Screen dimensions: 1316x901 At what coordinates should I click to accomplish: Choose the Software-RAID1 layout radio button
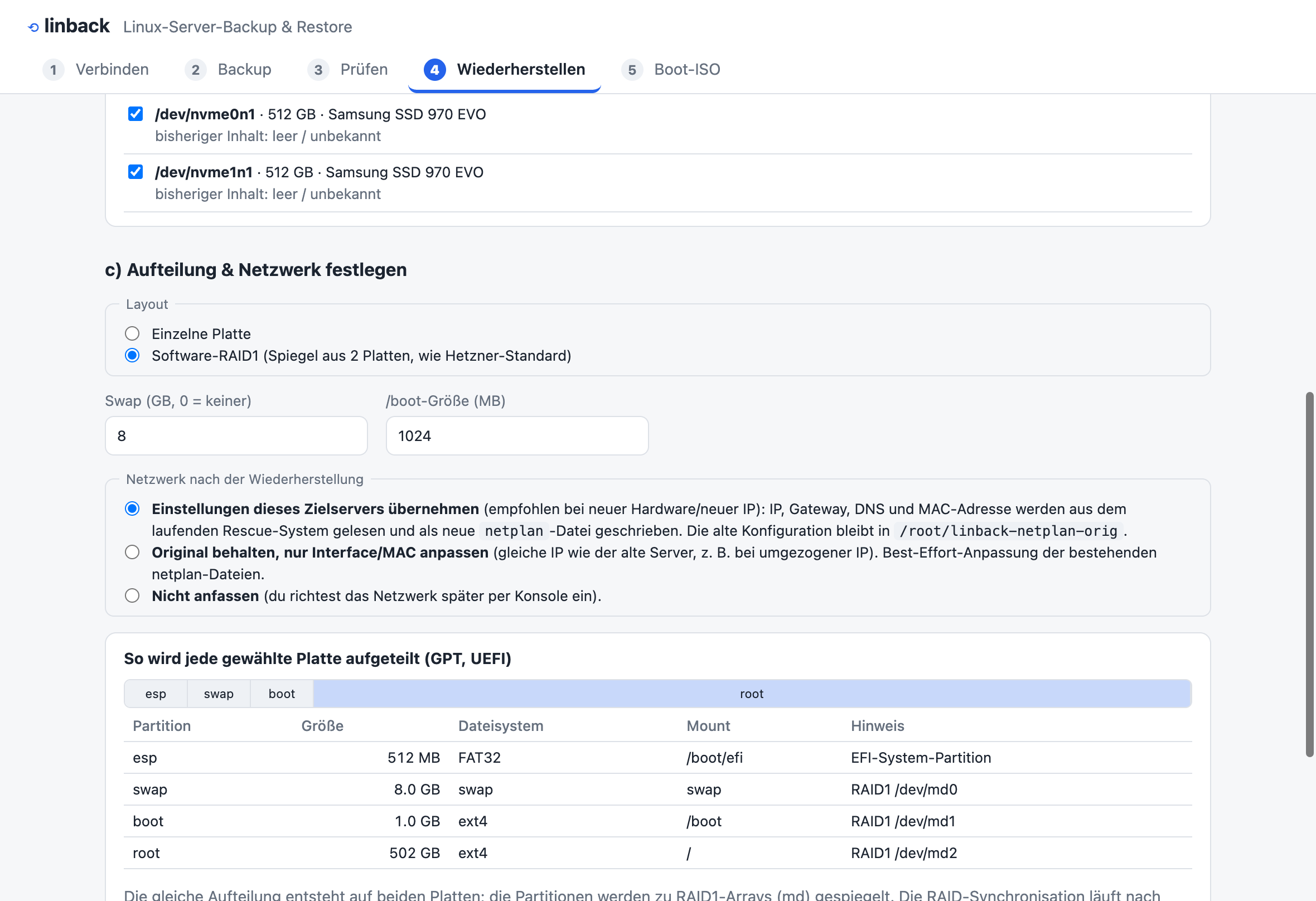(132, 355)
